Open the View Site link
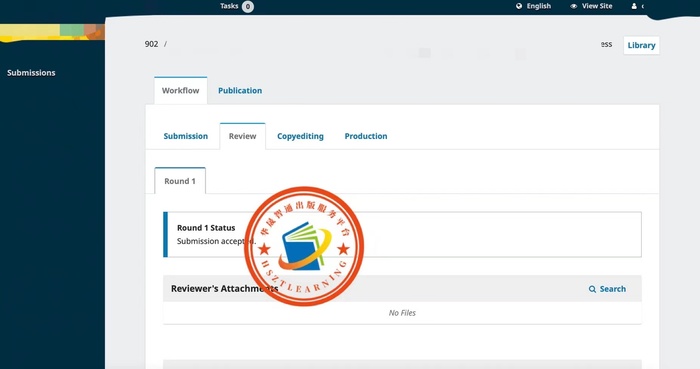The image size is (700, 369). pos(591,6)
